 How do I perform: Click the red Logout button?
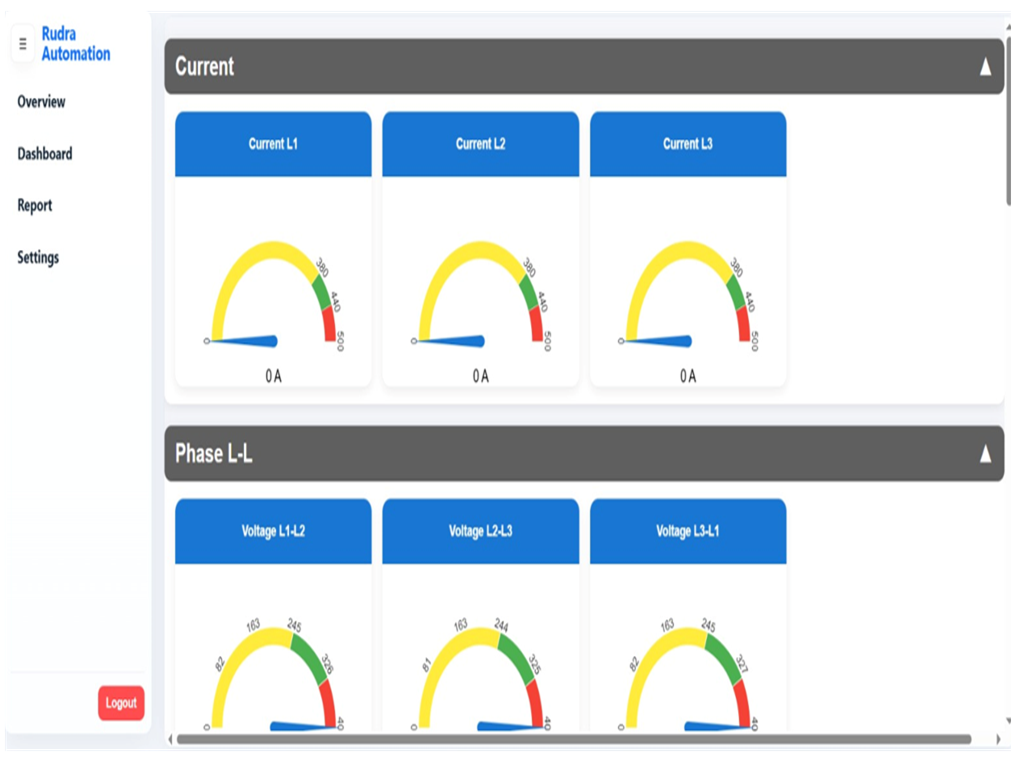[x=121, y=703]
